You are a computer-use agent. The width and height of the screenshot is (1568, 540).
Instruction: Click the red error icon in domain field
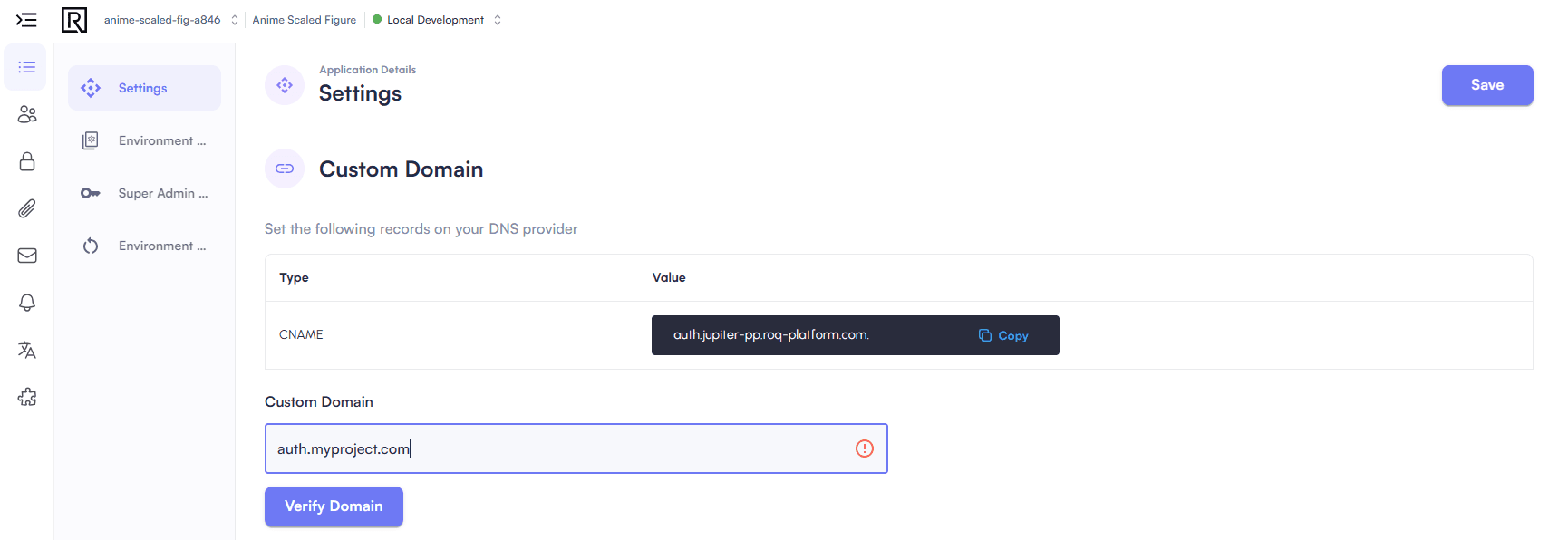point(865,448)
